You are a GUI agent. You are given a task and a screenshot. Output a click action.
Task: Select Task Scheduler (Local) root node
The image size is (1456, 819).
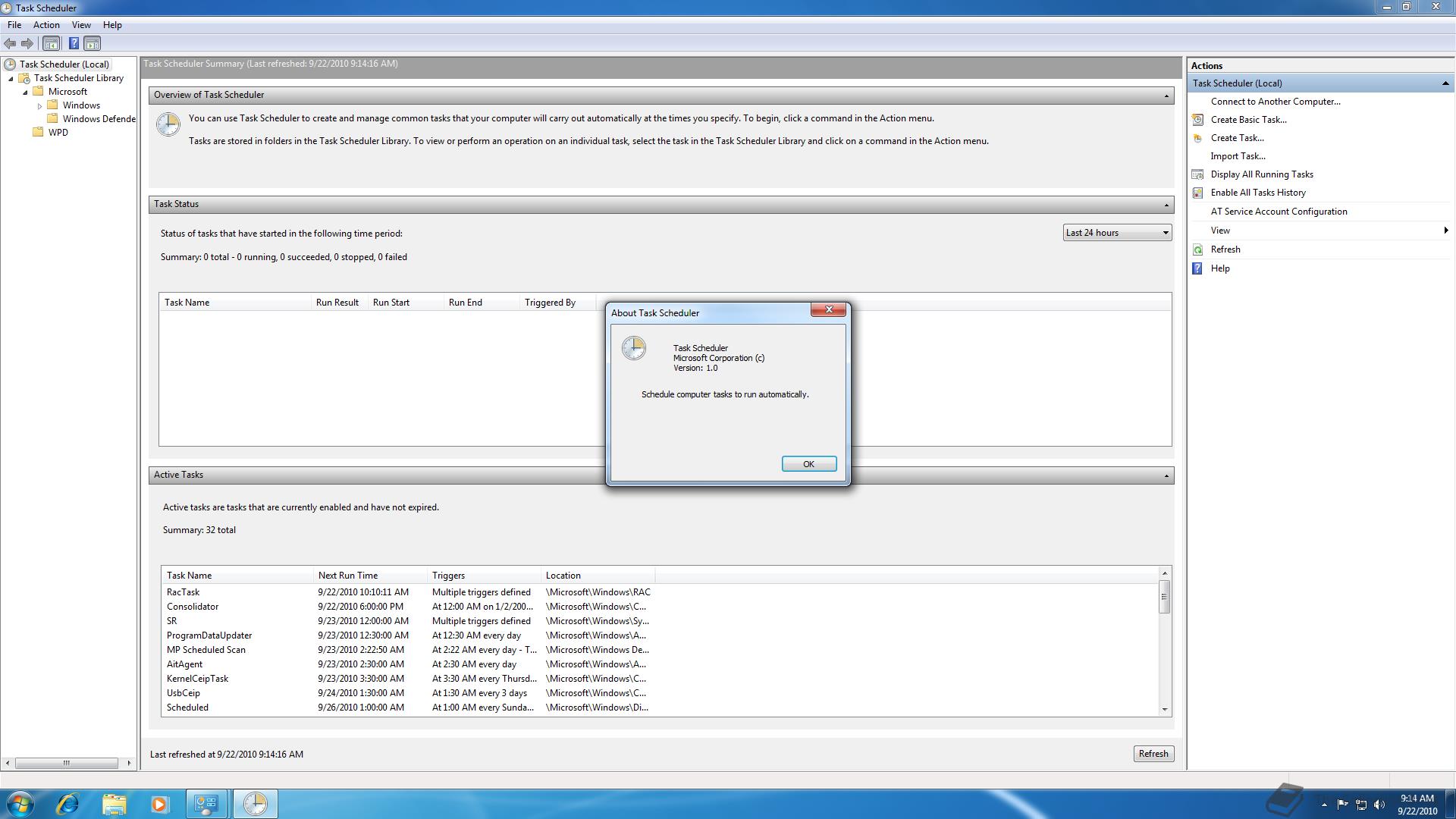point(64,64)
